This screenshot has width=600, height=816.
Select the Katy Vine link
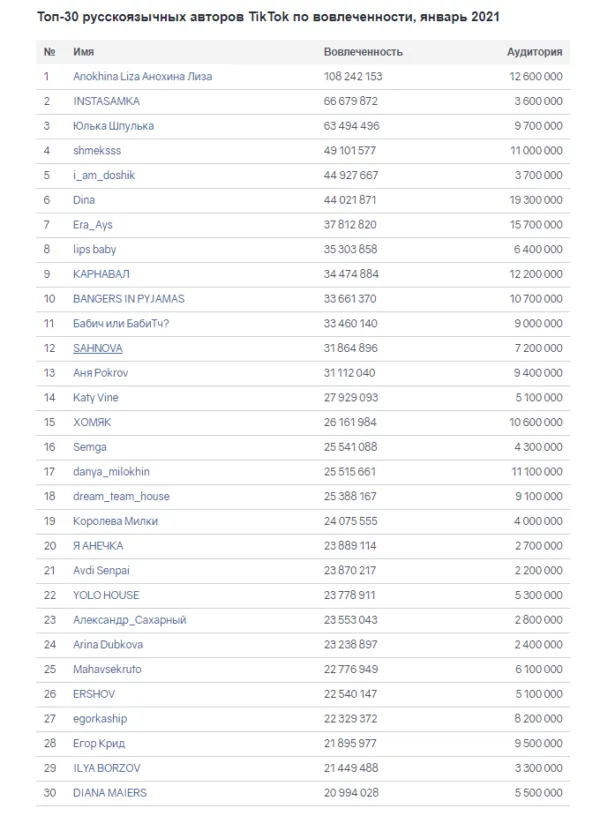pyautogui.click(x=96, y=398)
